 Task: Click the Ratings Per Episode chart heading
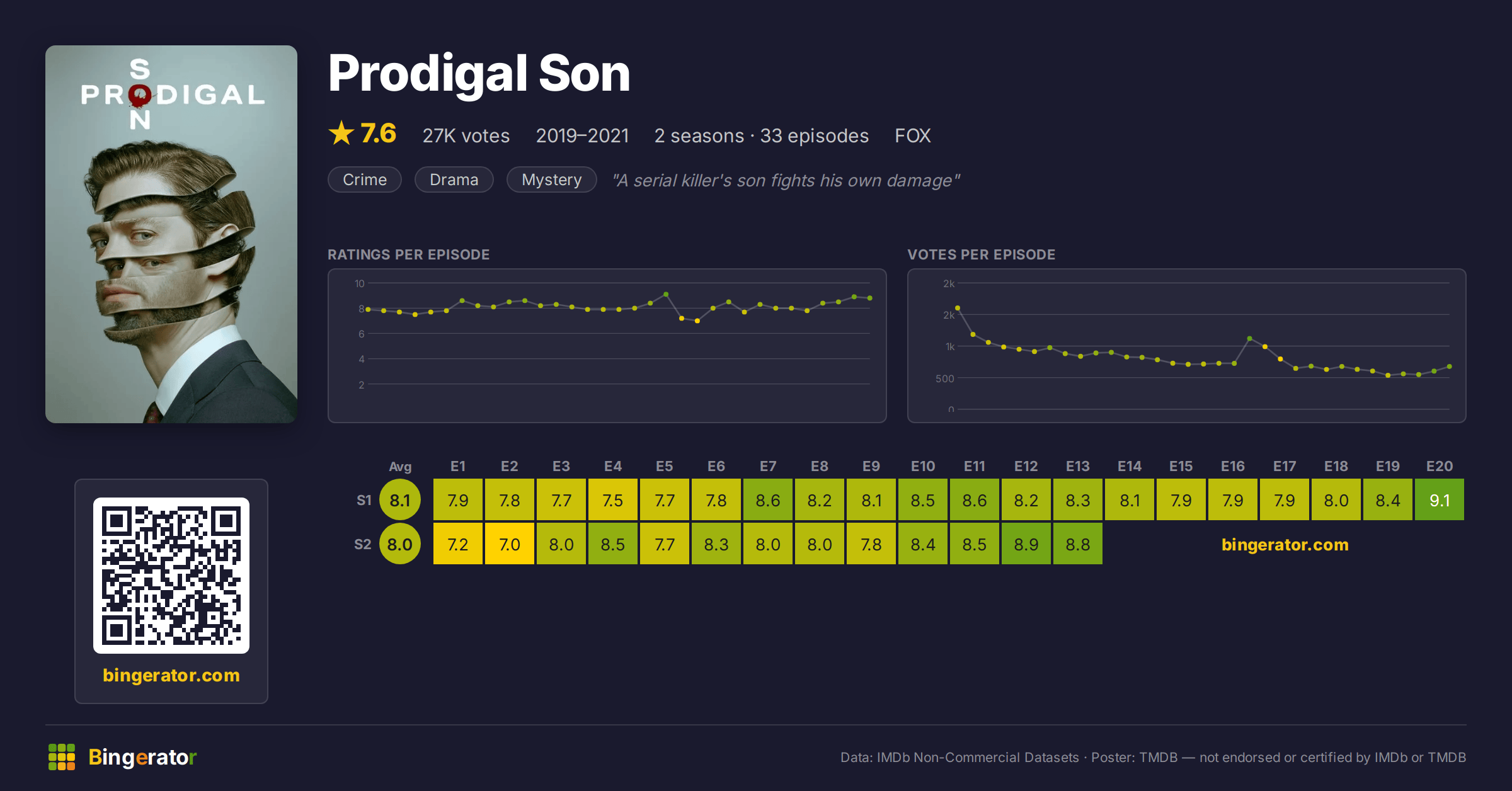(x=409, y=254)
